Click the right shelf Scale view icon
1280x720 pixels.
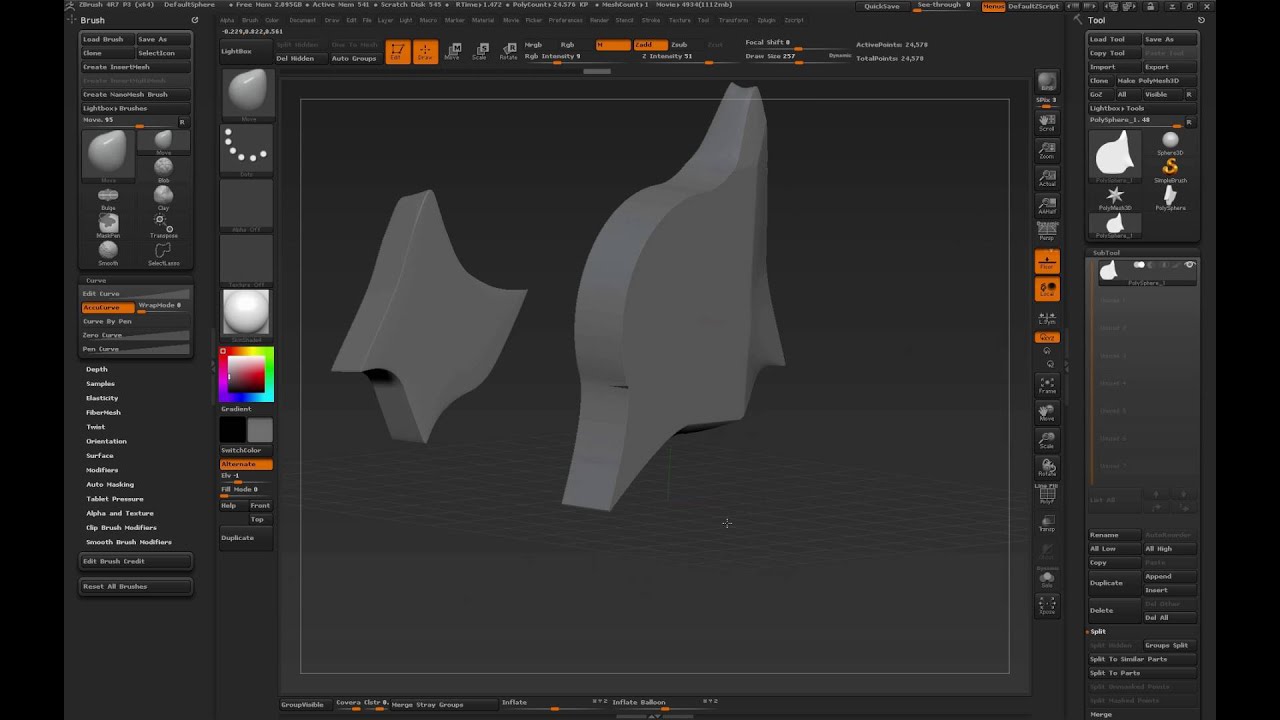click(x=1047, y=440)
